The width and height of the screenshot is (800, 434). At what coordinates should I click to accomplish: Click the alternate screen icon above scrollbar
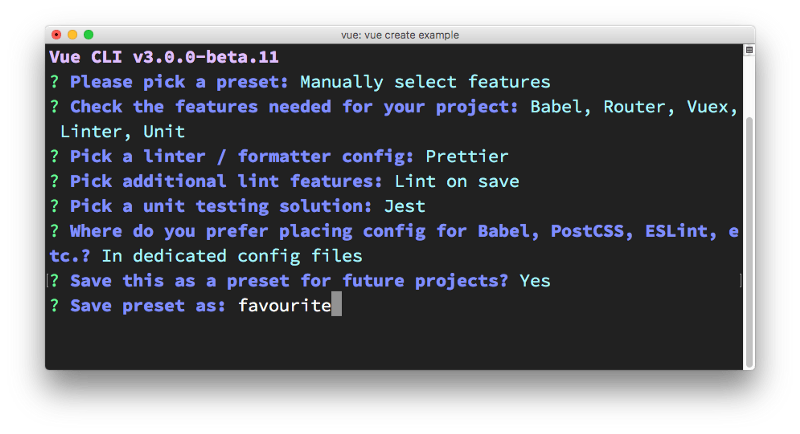pyautogui.click(x=749, y=50)
